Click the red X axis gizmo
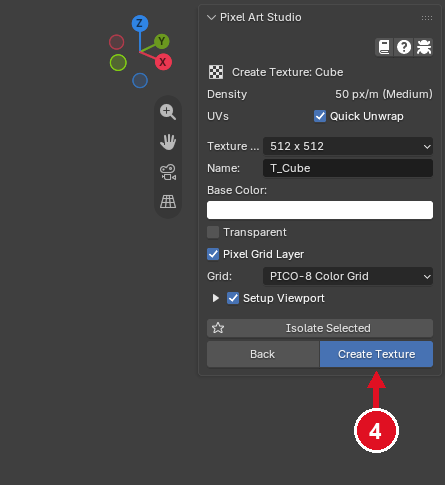Viewport: 445px width, 485px height. pos(163,62)
